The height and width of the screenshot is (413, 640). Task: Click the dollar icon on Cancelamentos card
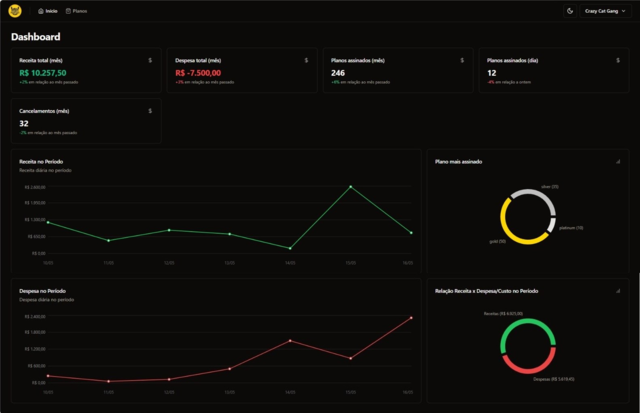tap(150, 111)
